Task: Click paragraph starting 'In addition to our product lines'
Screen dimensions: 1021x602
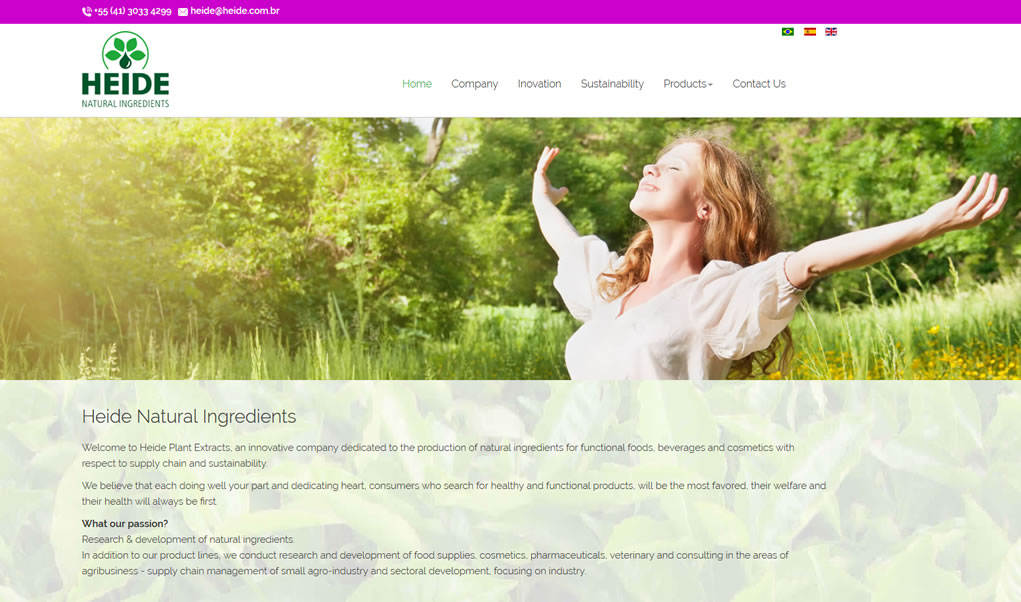Action: (x=435, y=563)
